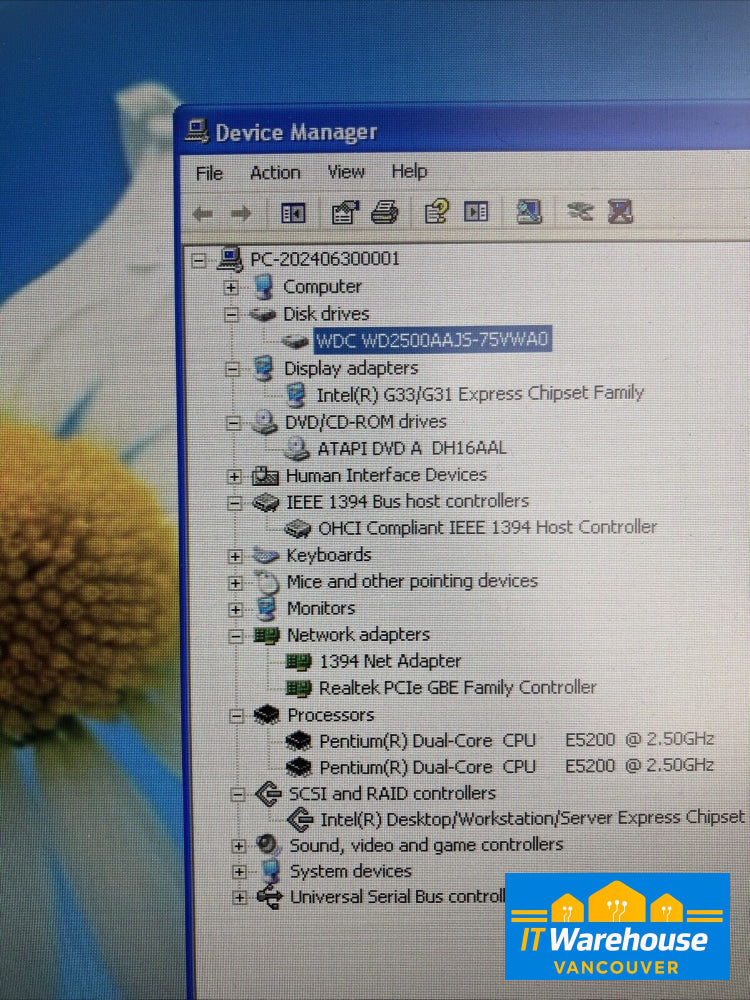This screenshot has width=750, height=1000.
Task: Click the Universal Serial Bus controllers icon
Action: (x=270, y=897)
